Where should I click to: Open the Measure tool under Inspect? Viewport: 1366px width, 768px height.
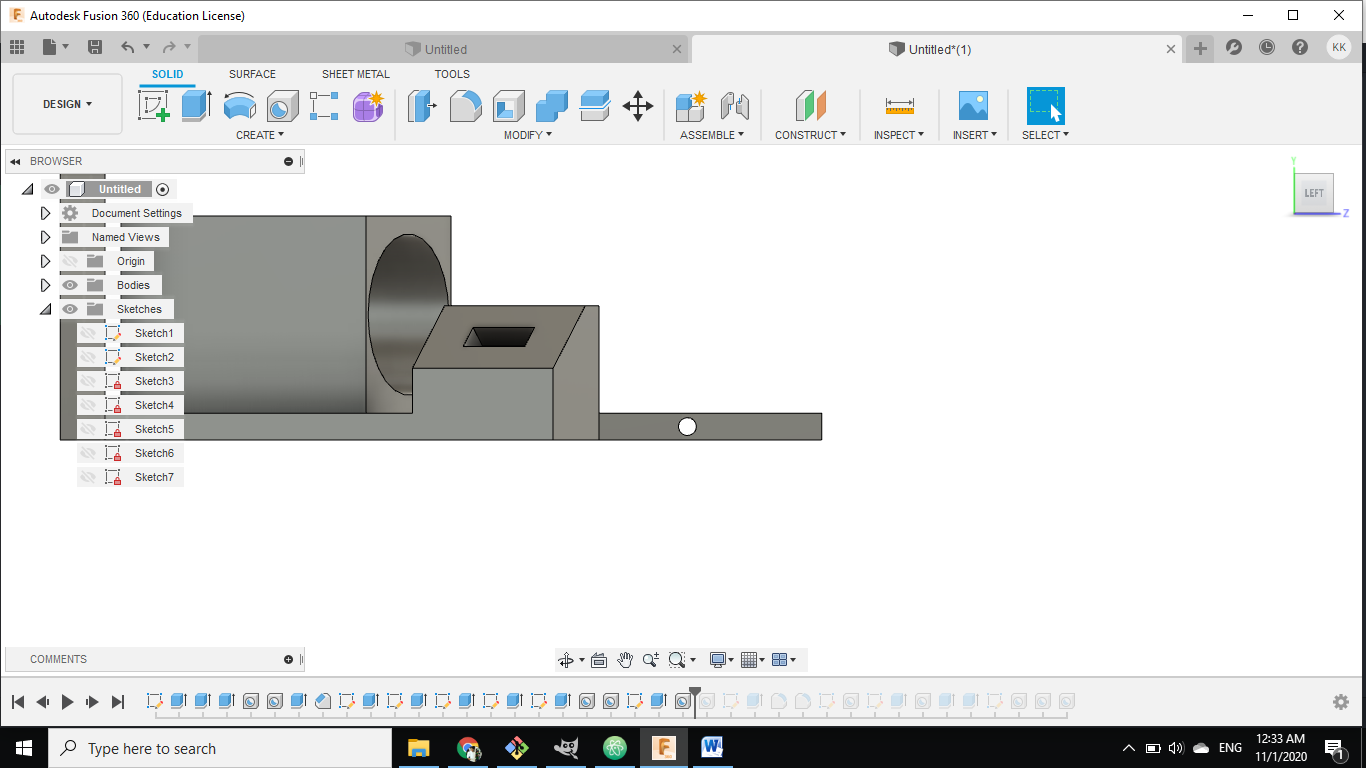[899, 105]
